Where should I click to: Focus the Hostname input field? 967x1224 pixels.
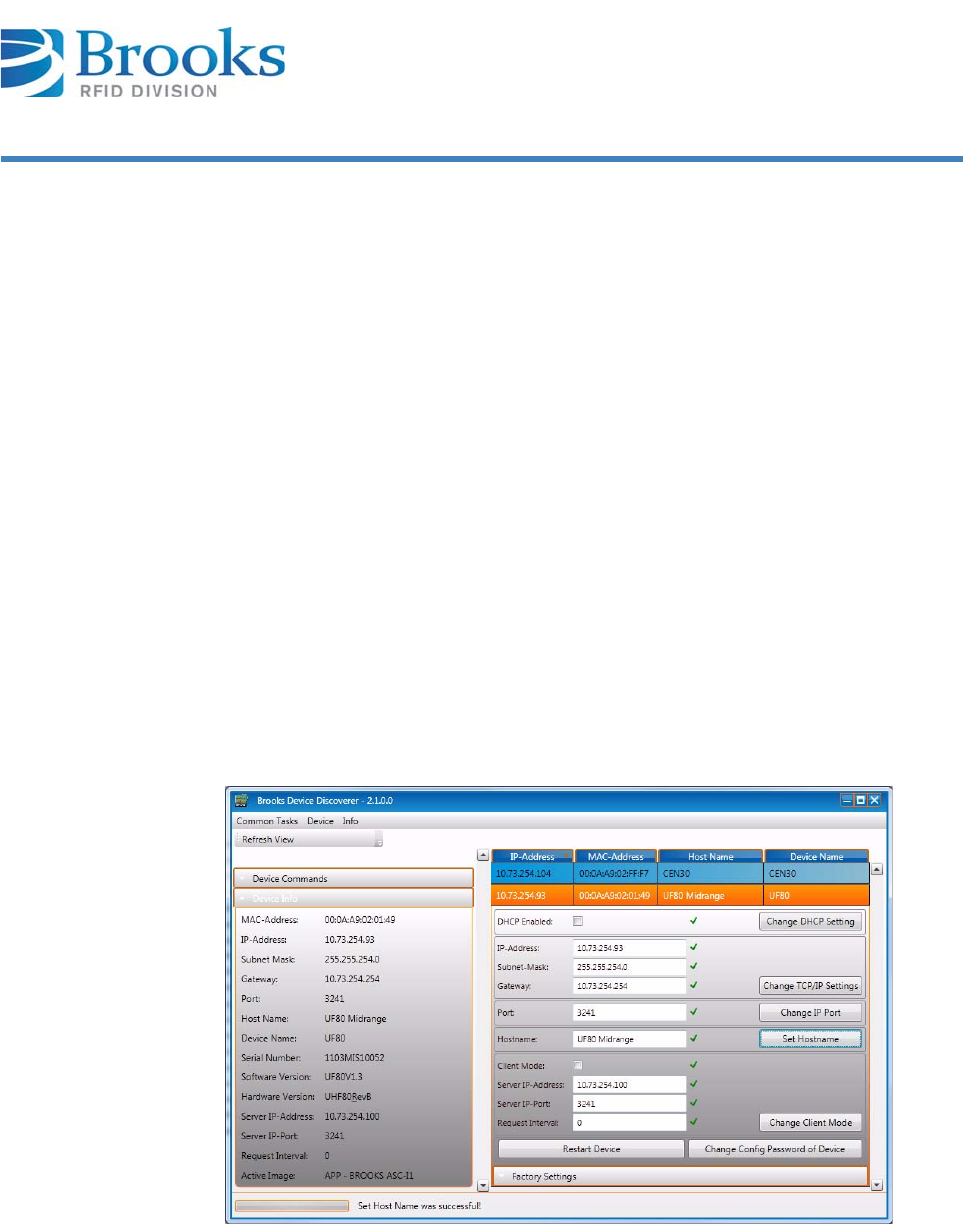tap(629, 1039)
